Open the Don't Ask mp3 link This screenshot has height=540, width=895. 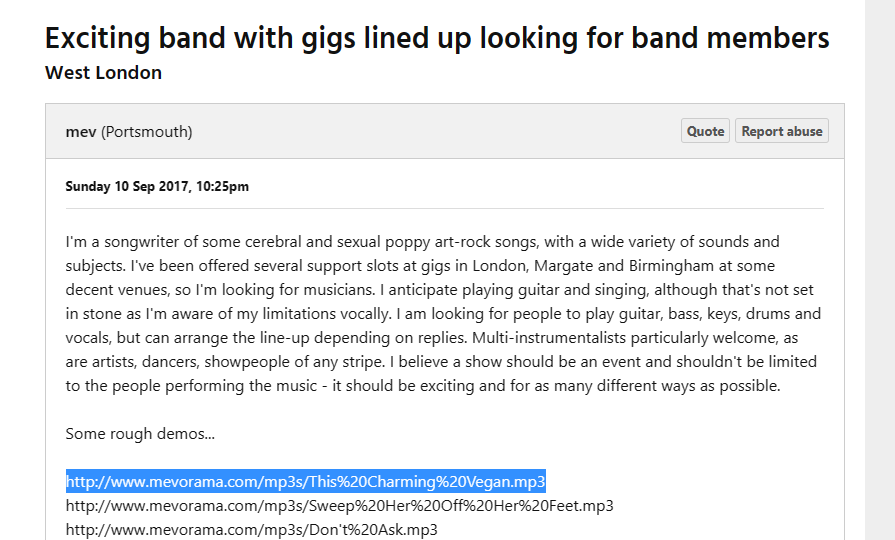251,530
